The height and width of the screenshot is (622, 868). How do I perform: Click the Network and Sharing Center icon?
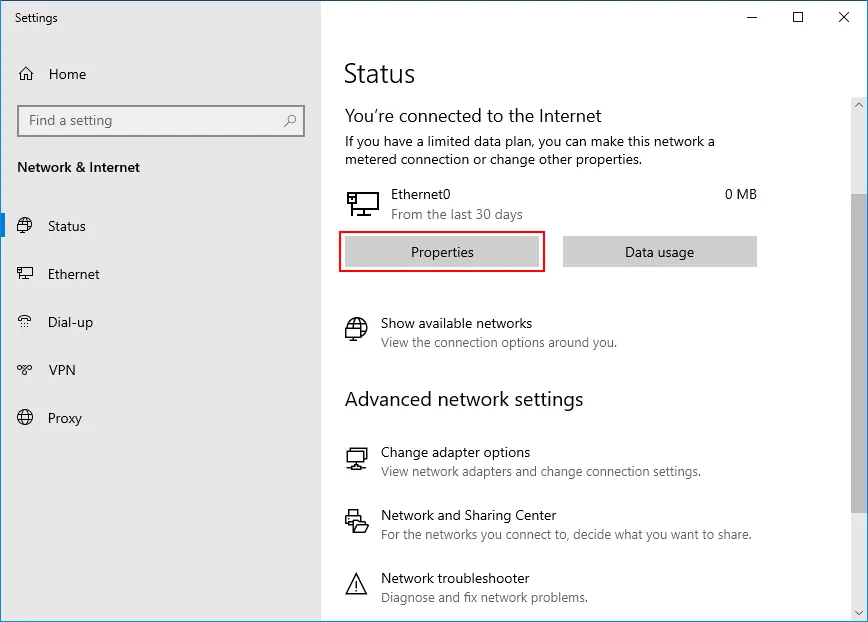click(x=356, y=522)
